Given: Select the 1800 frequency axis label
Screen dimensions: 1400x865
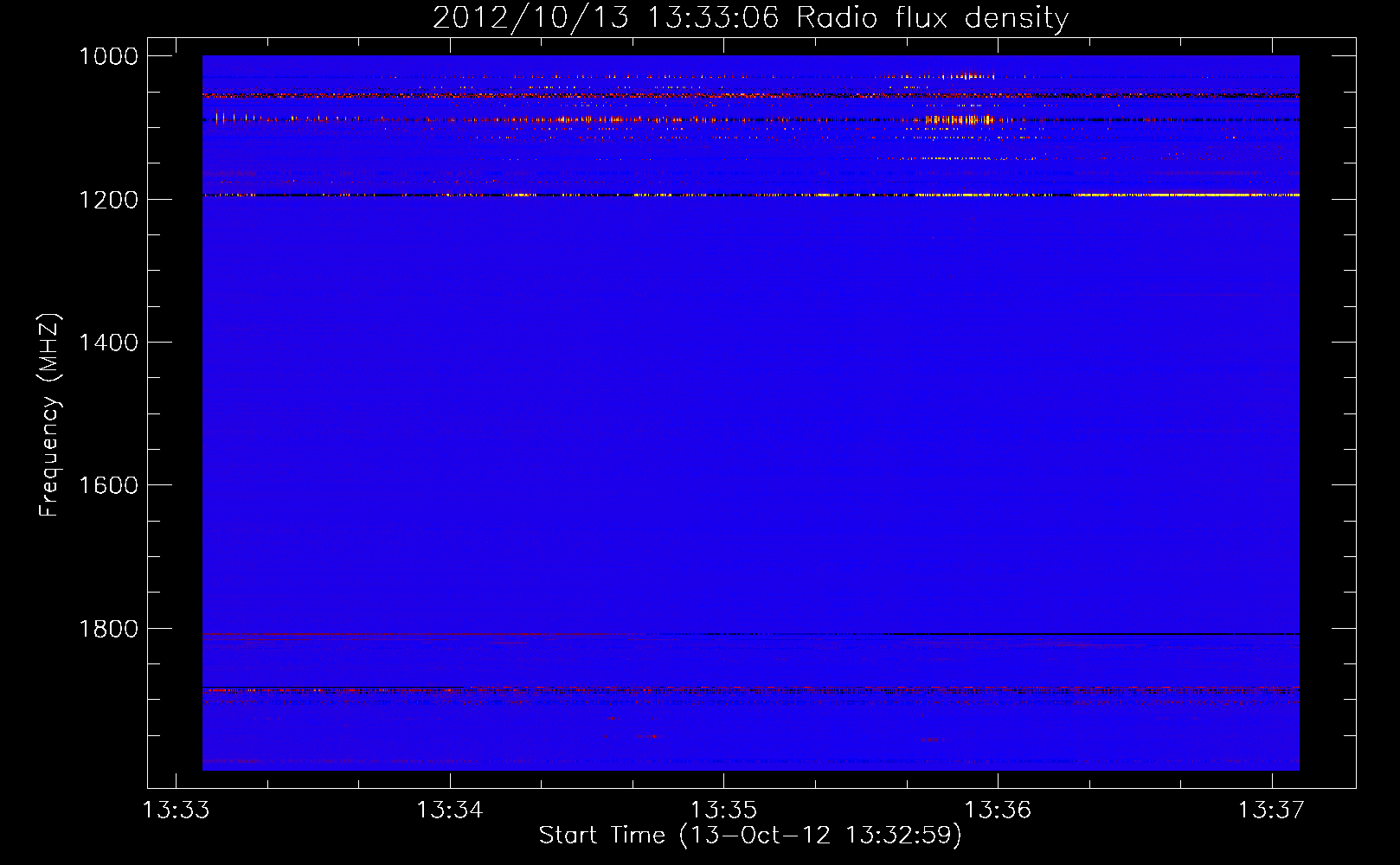Looking at the screenshot, I should pos(108,629).
